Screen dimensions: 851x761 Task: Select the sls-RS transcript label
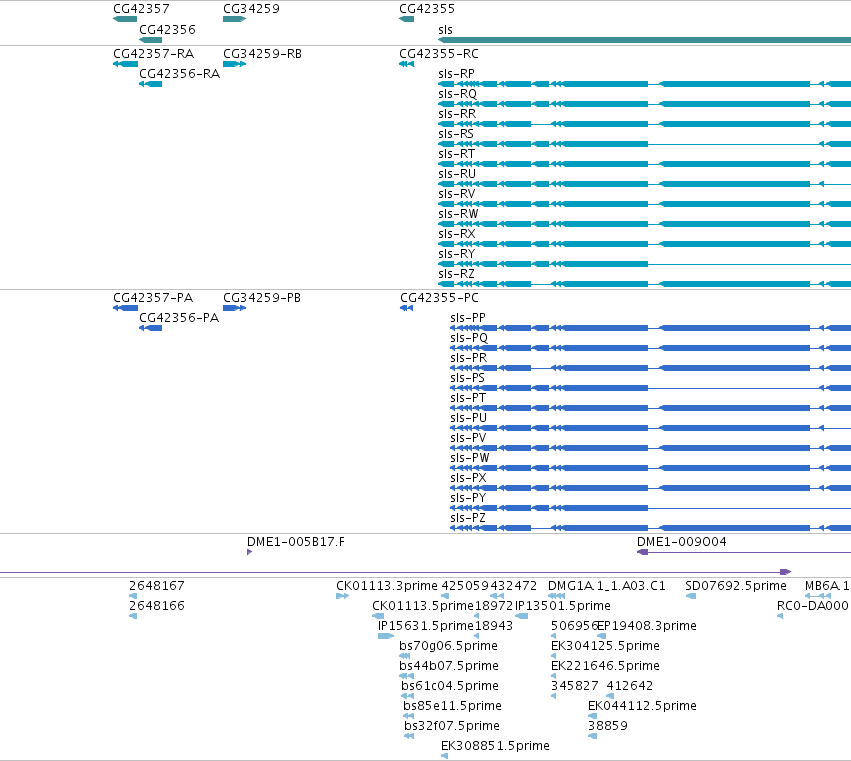[x=456, y=134]
